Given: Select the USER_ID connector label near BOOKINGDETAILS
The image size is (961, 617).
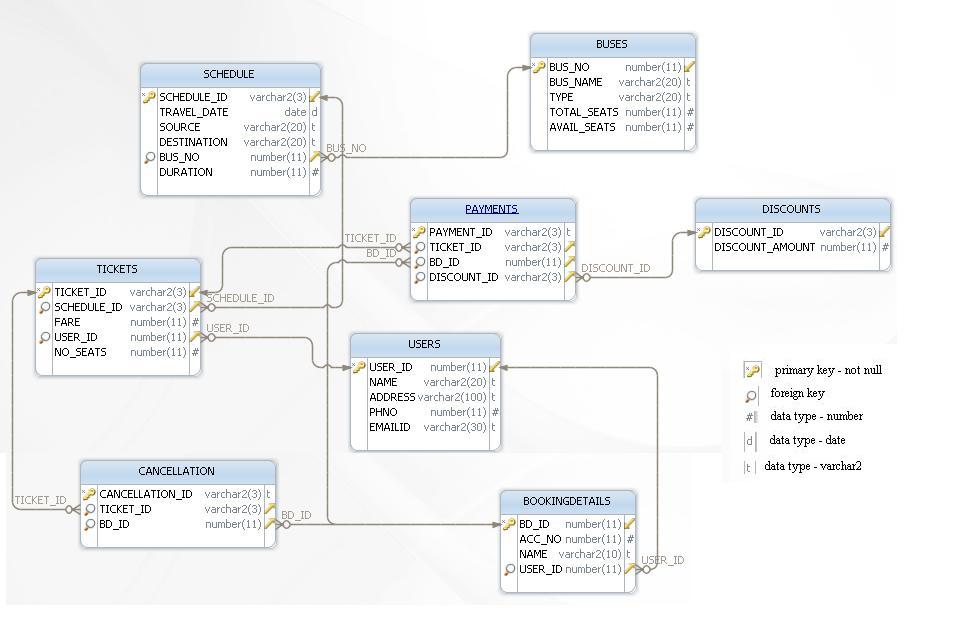Looking at the screenshot, I should (x=661, y=561).
